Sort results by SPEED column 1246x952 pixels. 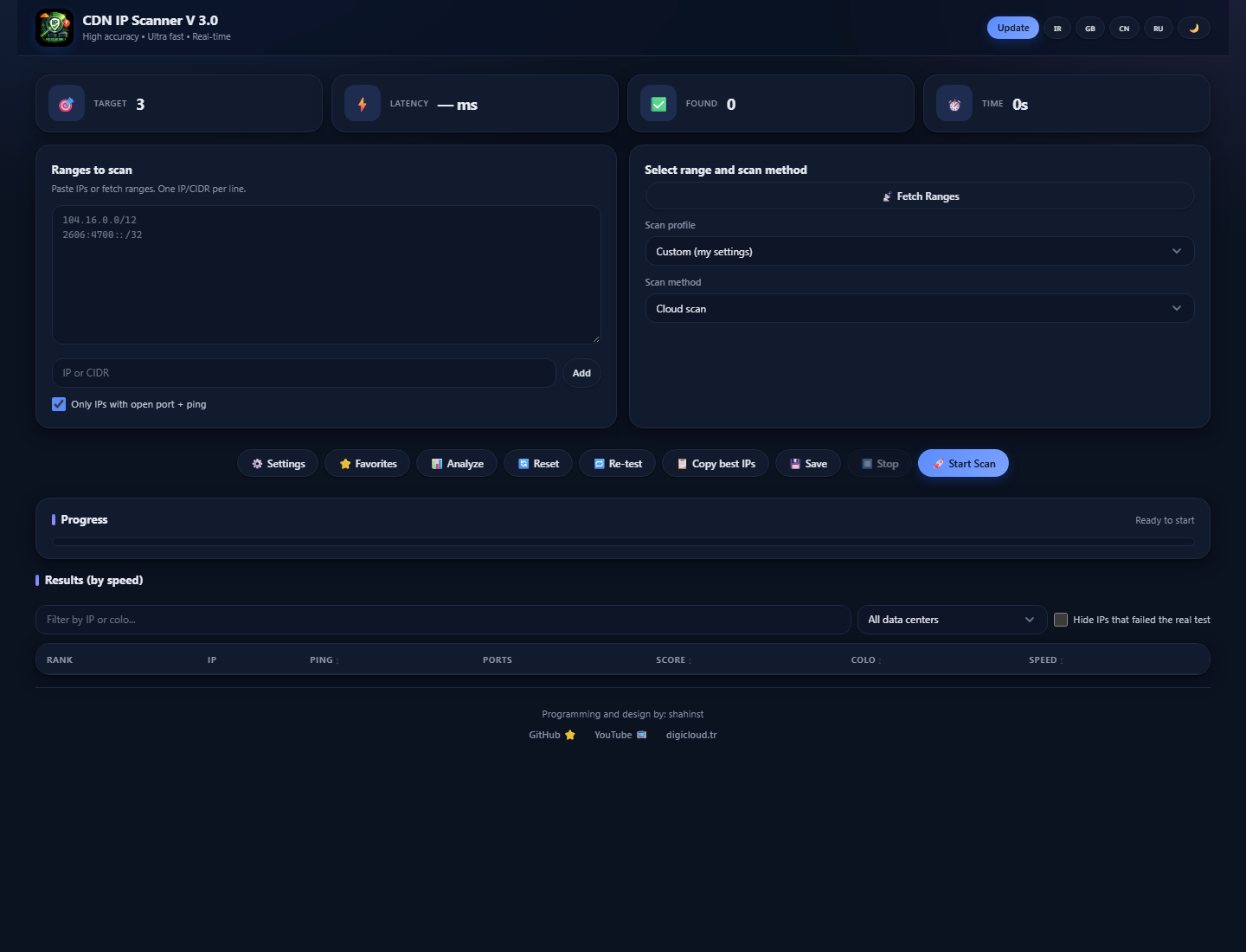pyautogui.click(x=1045, y=659)
